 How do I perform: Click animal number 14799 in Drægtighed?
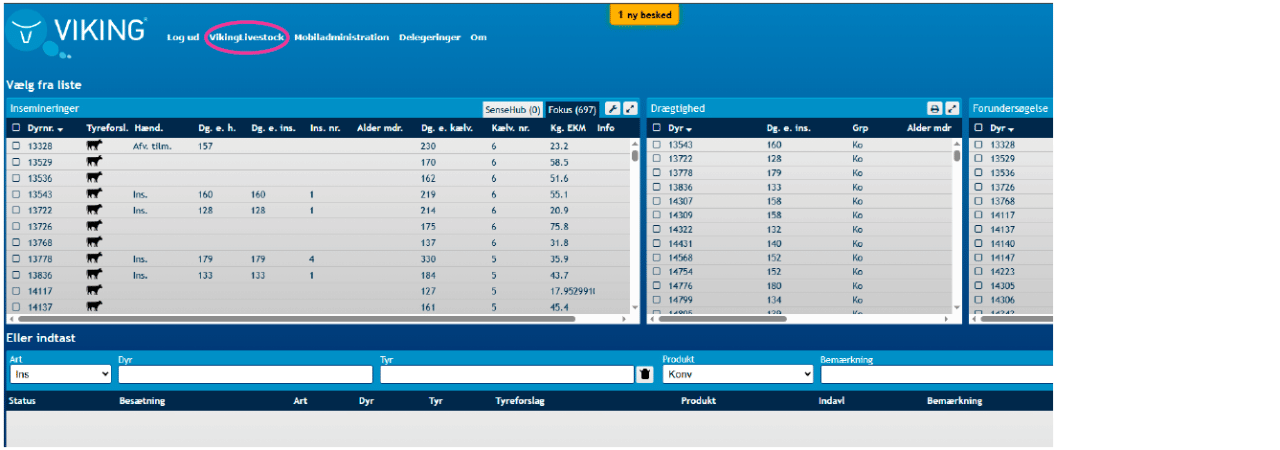(x=680, y=299)
